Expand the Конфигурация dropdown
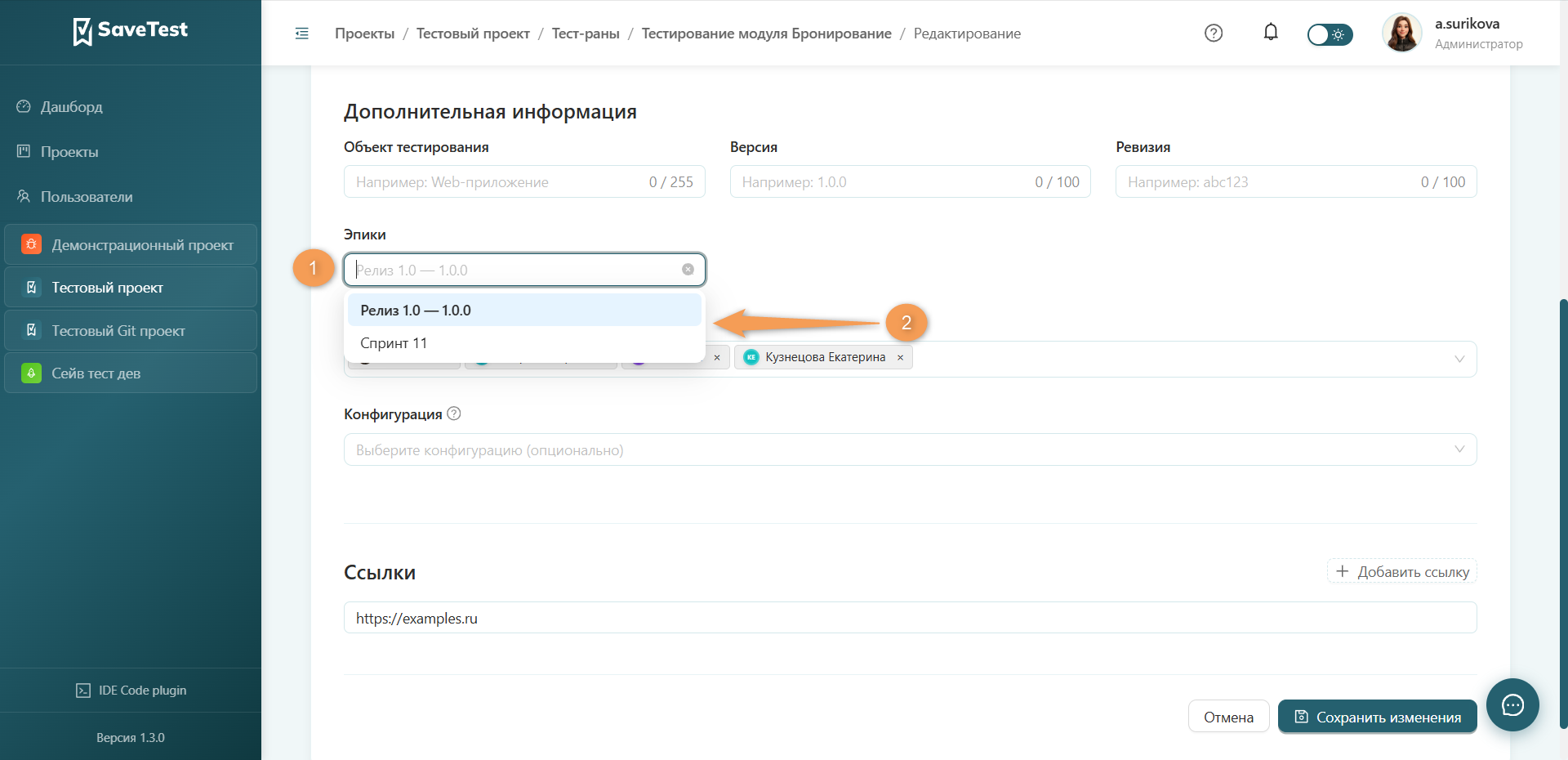This screenshot has width=1568, height=760. click(910, 449)
